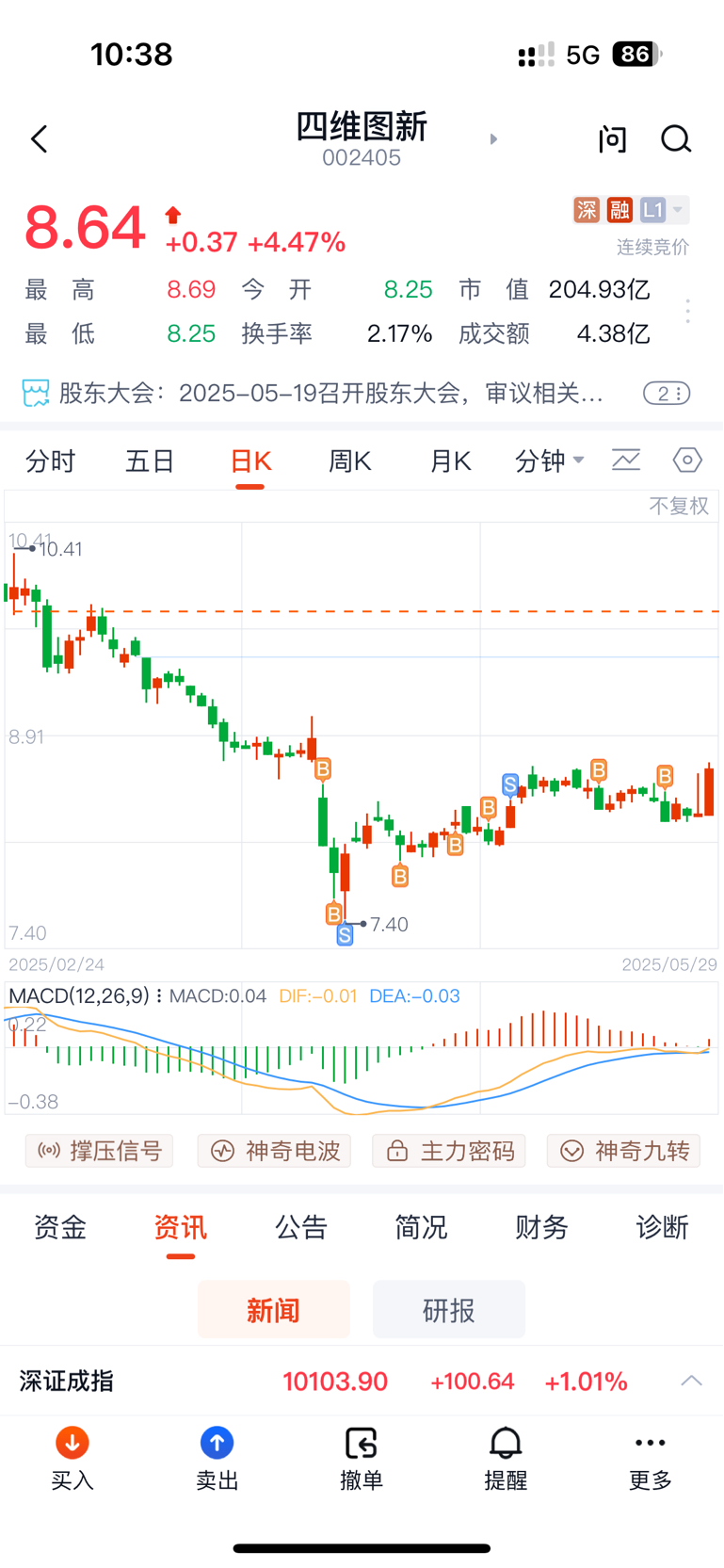Tap the blue S marker at 7.40 low
724x1568 pixels.
point(345,934)
